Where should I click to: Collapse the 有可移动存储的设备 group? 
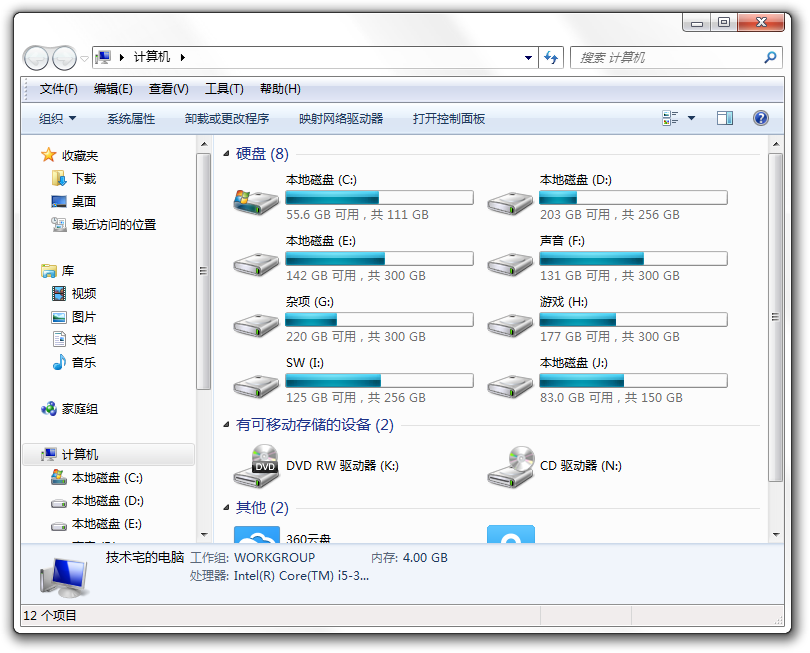(228, 425)
